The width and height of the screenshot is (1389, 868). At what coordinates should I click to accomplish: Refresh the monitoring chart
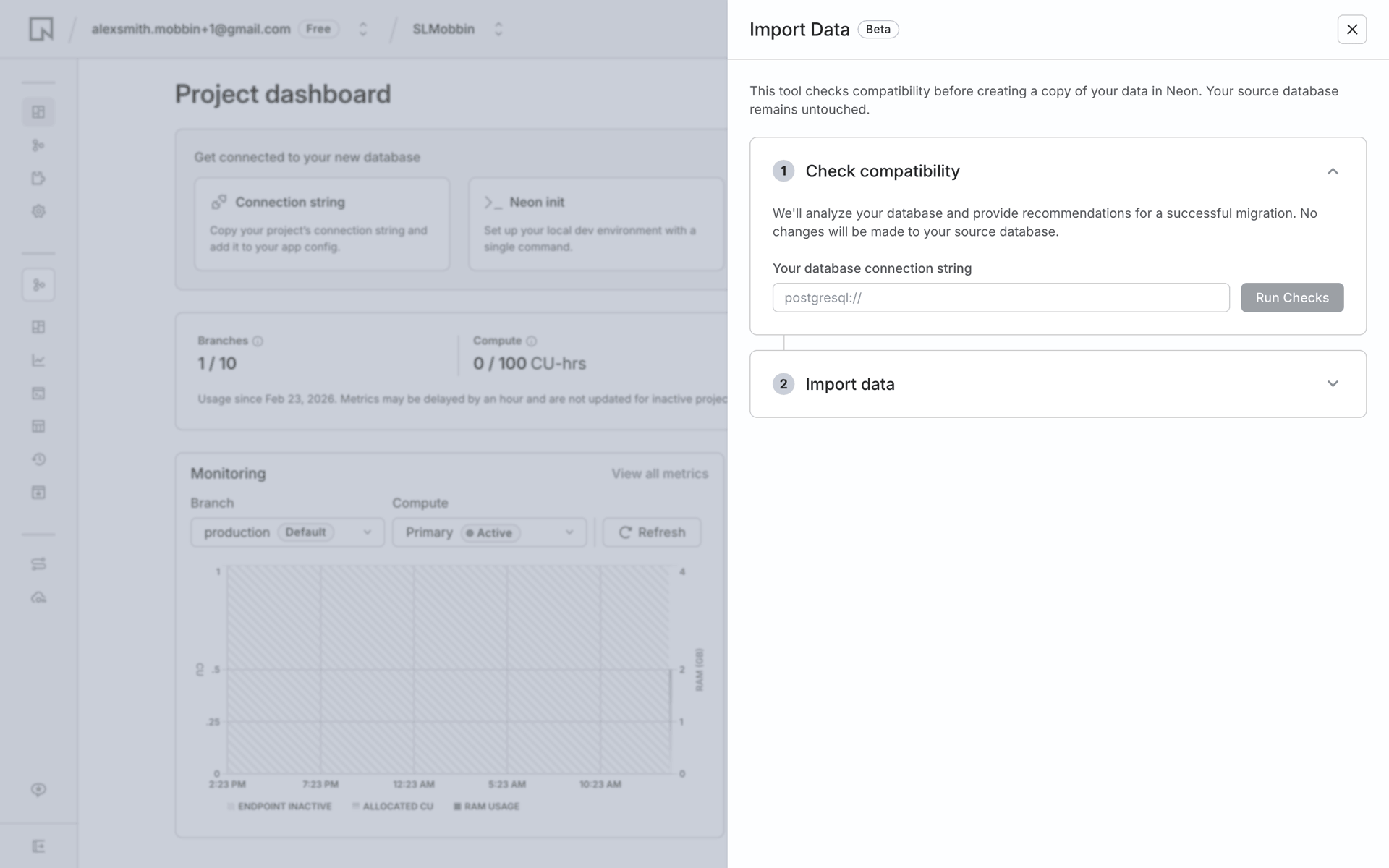(652, 532)
